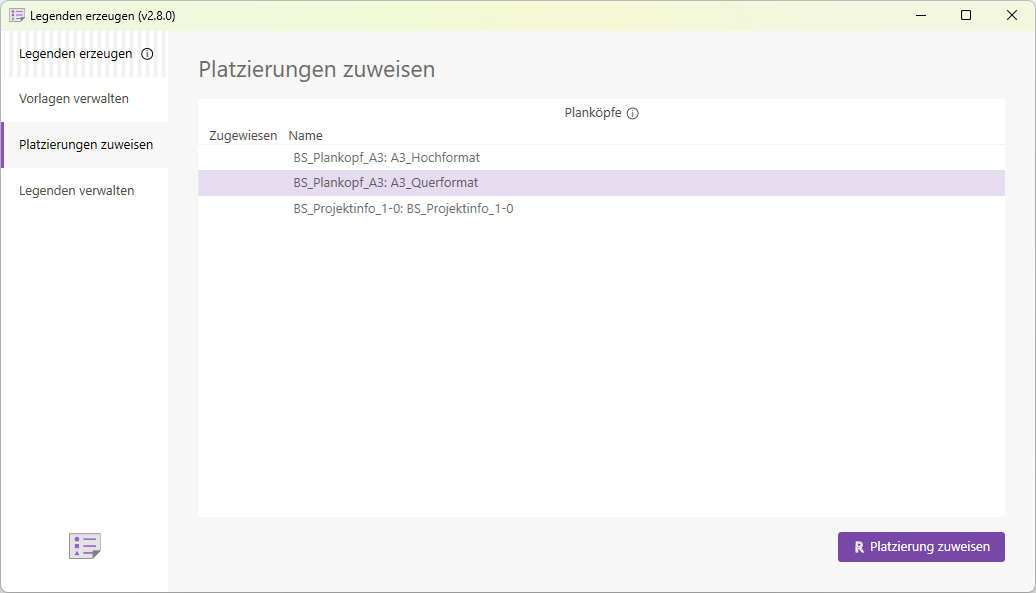Viewport: 1036px width, 593px height.
Task: Click the Platzierungen zuweisen page heading
Action: point(316,69)
